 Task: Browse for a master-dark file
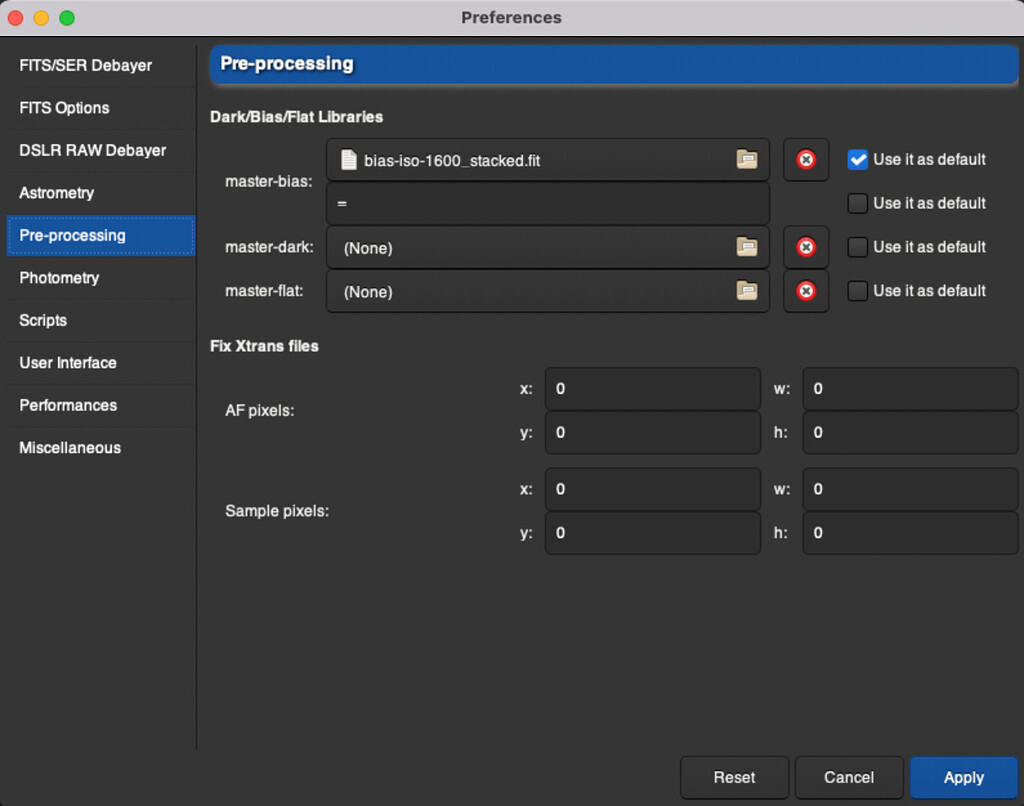coord(747,247)
